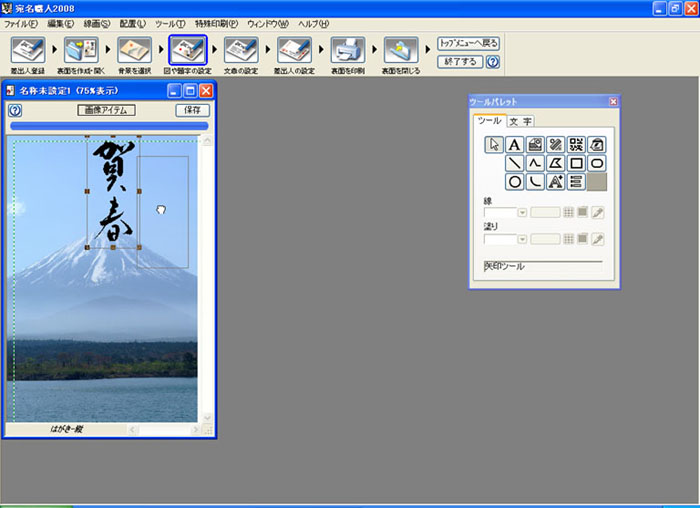Open the 文章の設定 step
The height and width of the screenshot is (508, 700).
[x=241, y=49]
